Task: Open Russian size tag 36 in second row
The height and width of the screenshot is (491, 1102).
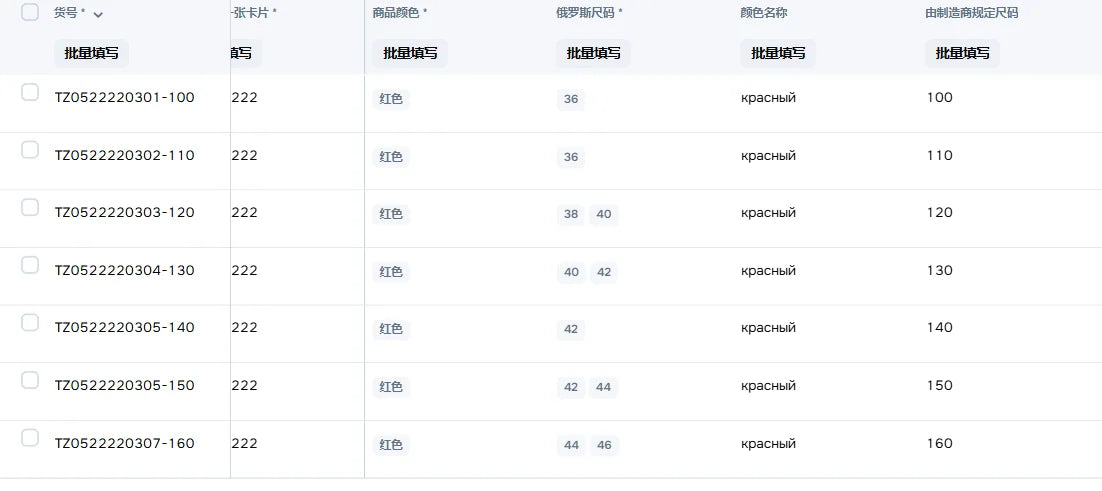Action: 571,157
